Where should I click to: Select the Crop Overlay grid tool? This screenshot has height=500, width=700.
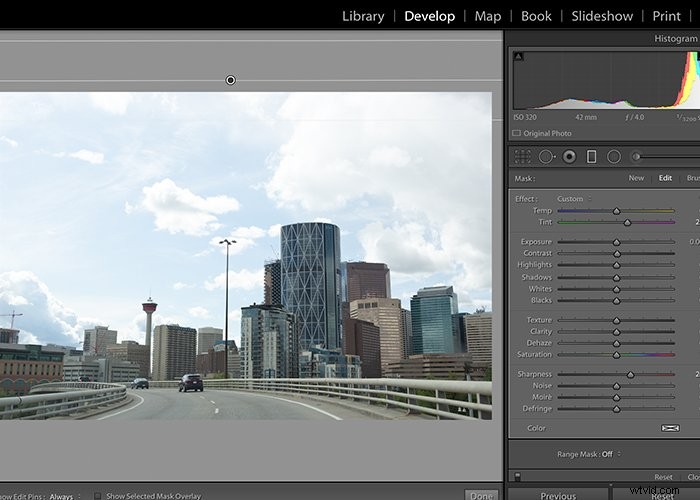click(x=522, y=157)
